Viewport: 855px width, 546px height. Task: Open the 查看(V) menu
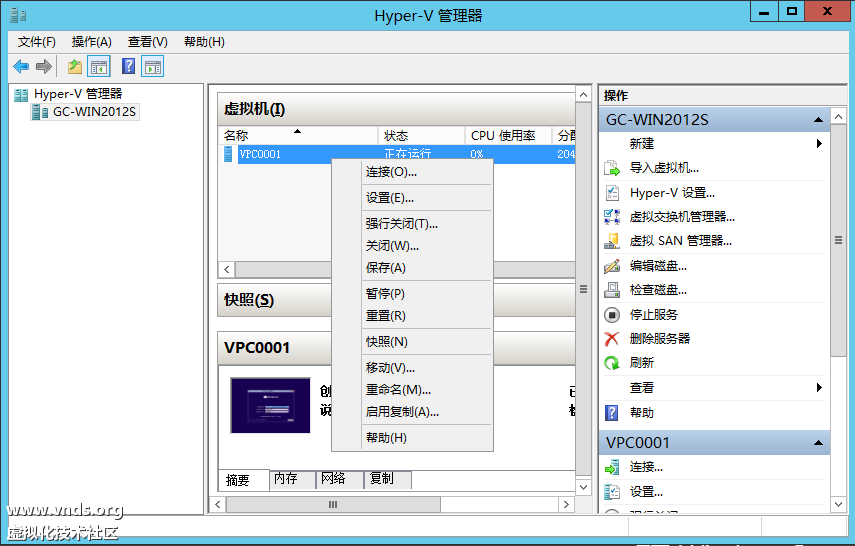tap(148, 42)
